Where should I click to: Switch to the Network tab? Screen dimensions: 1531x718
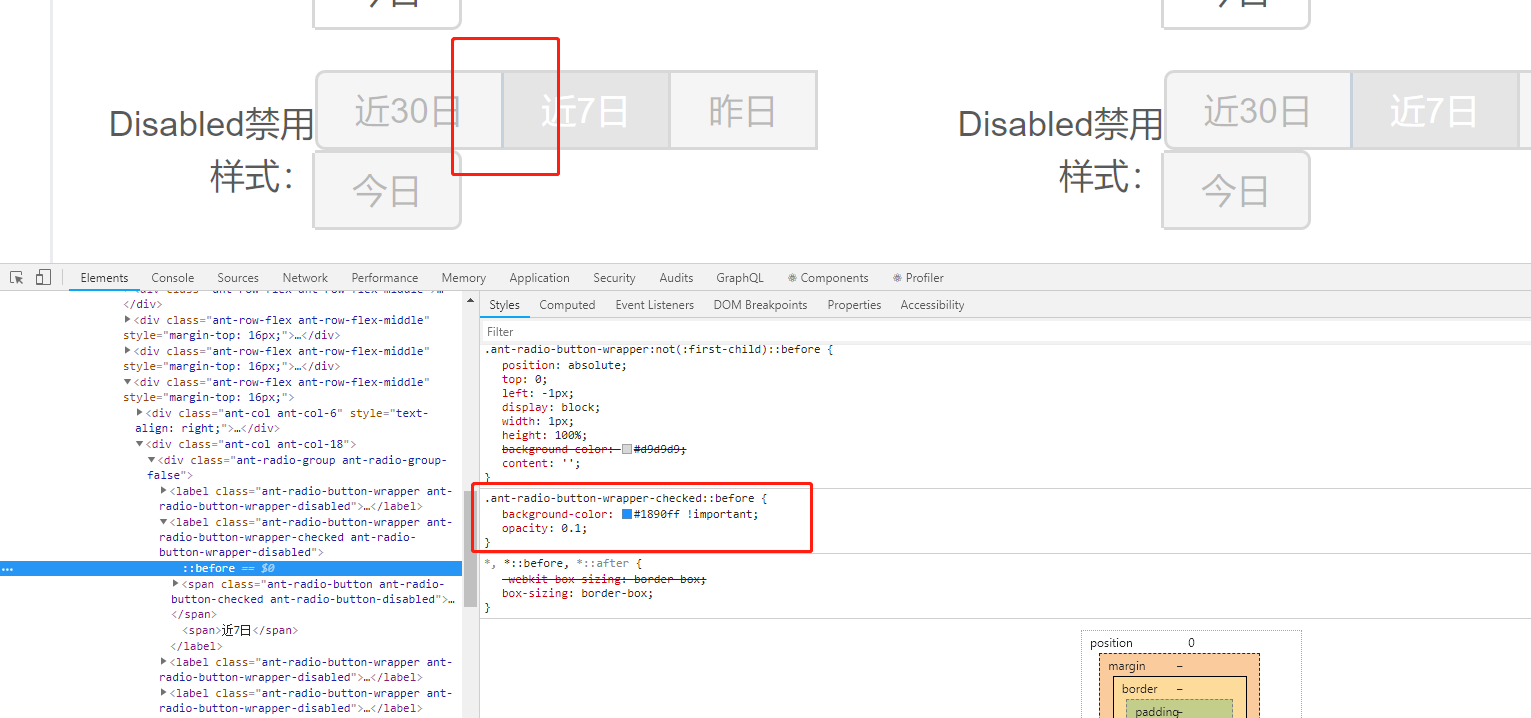pos(305,278)
